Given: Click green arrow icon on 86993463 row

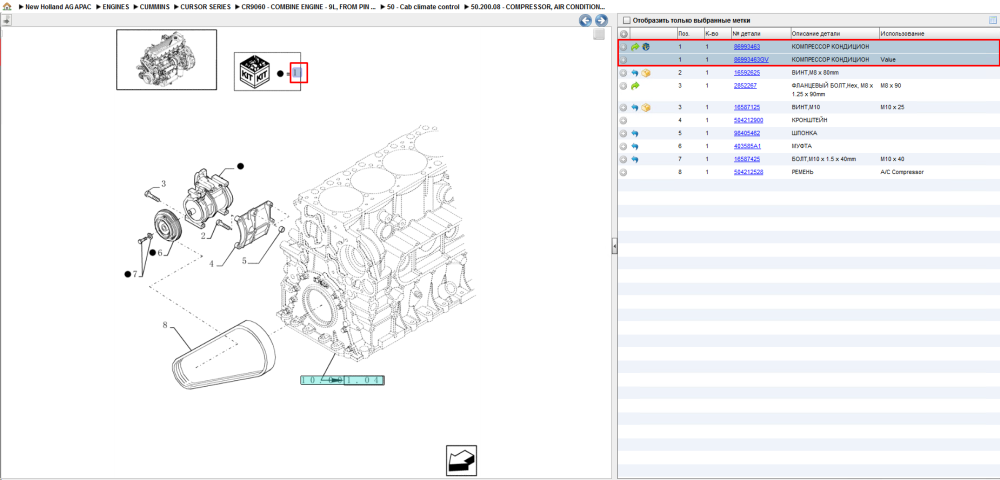Looking at the screenshot, I should 635,47.
